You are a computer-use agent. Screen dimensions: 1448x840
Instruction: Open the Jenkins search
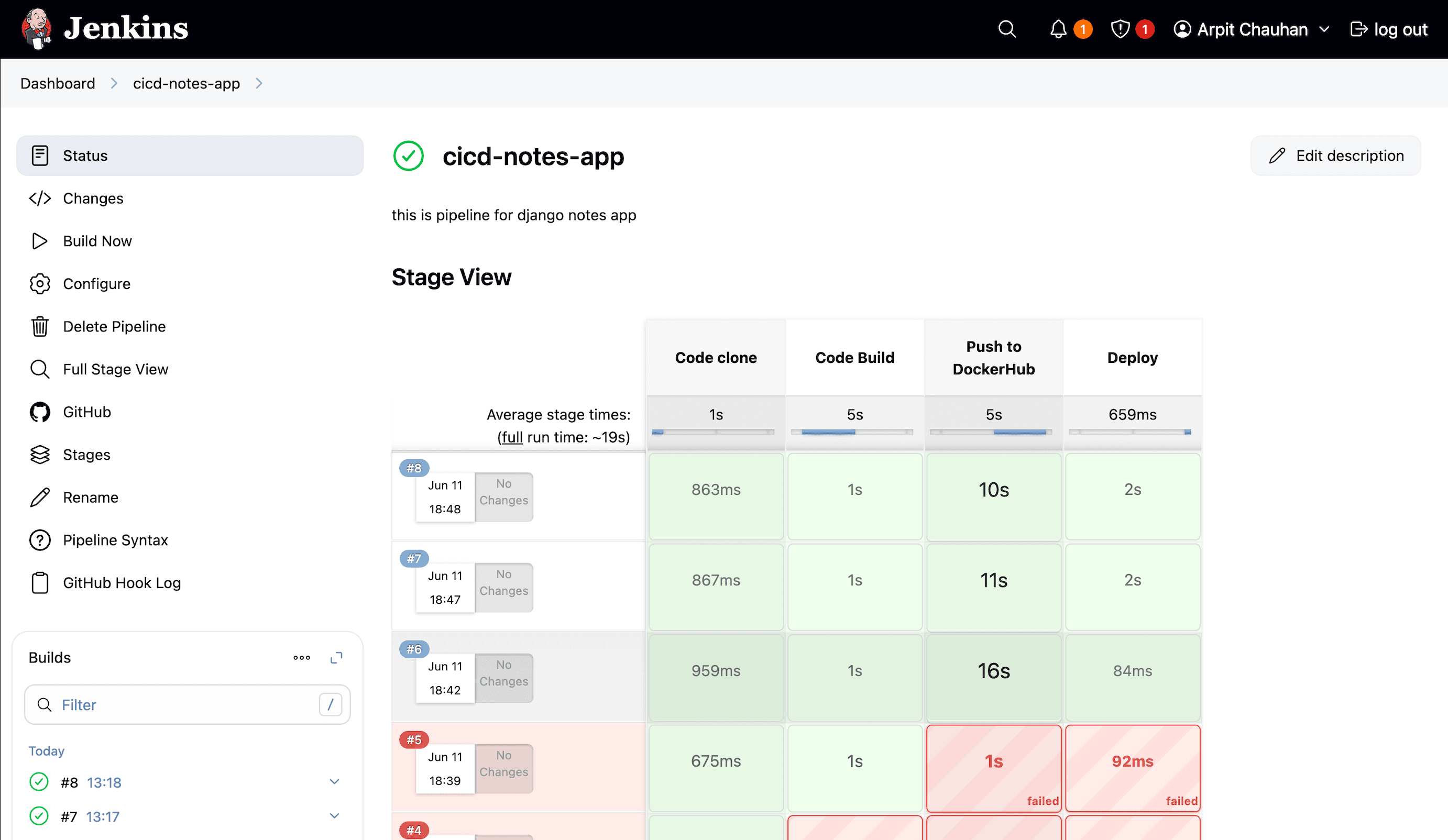click(x=1007, y=29)
